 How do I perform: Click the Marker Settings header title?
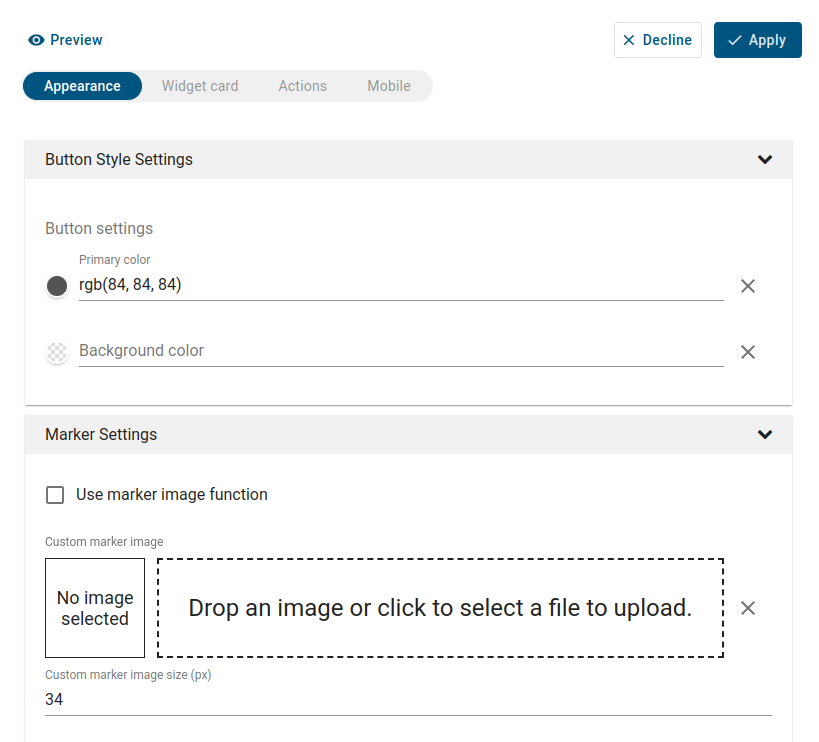tap(101, 435)
